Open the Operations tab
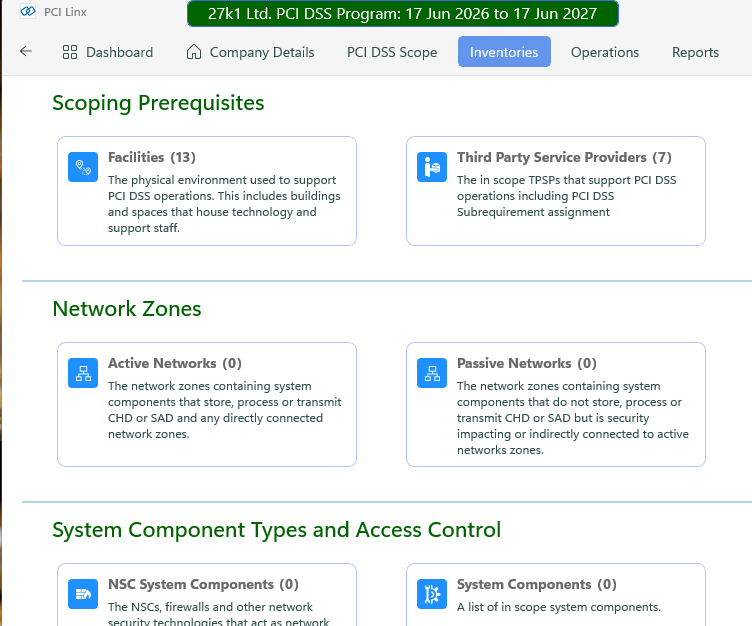This screenshot has width=752, height=626. 605,52
